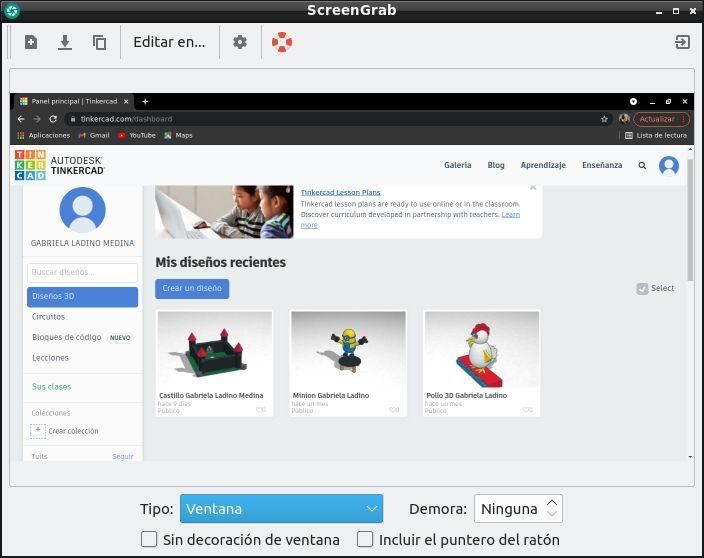Toggle the Select checkbox

[x=642, y=289]
